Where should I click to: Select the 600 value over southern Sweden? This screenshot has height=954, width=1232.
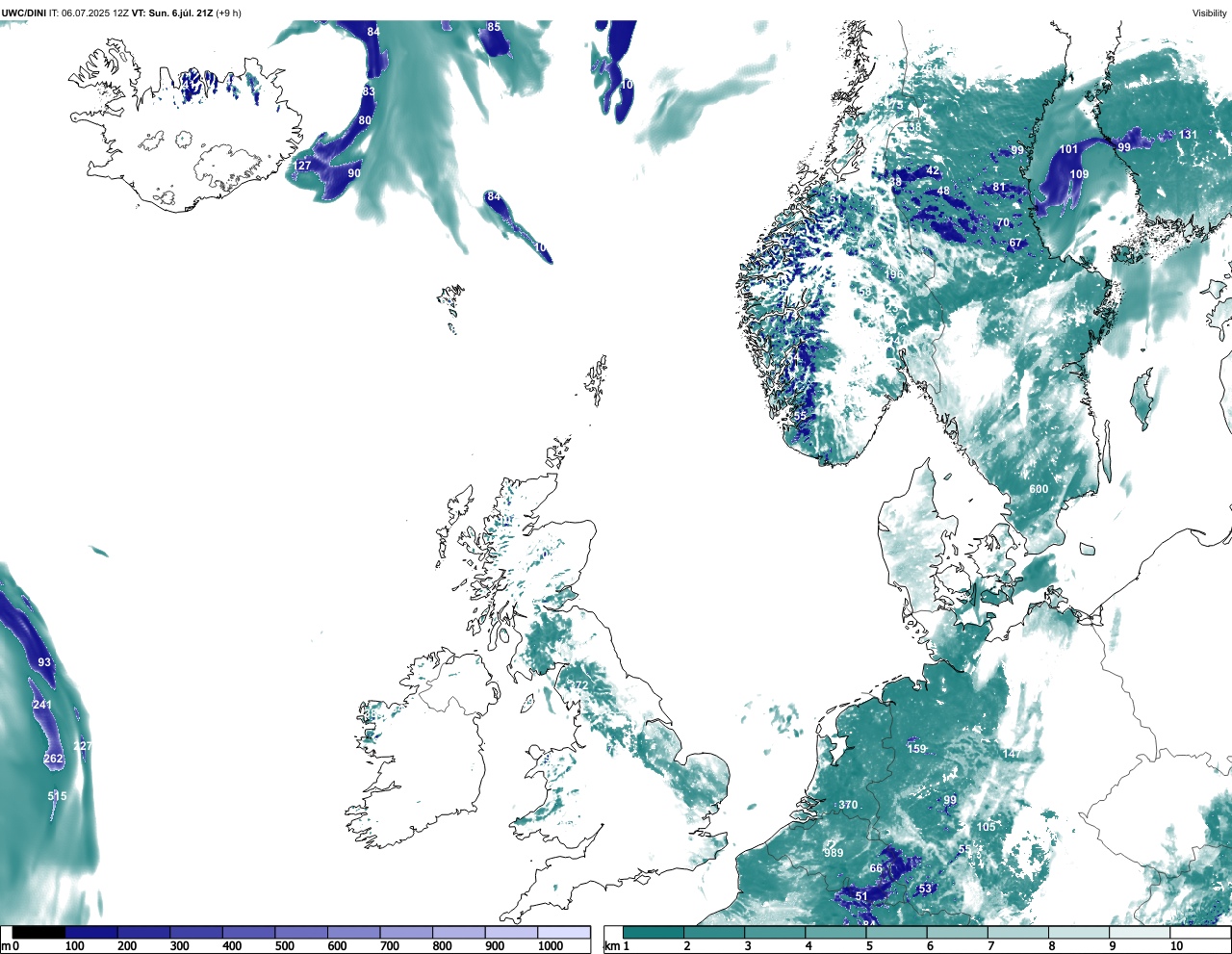(1039, 489)
